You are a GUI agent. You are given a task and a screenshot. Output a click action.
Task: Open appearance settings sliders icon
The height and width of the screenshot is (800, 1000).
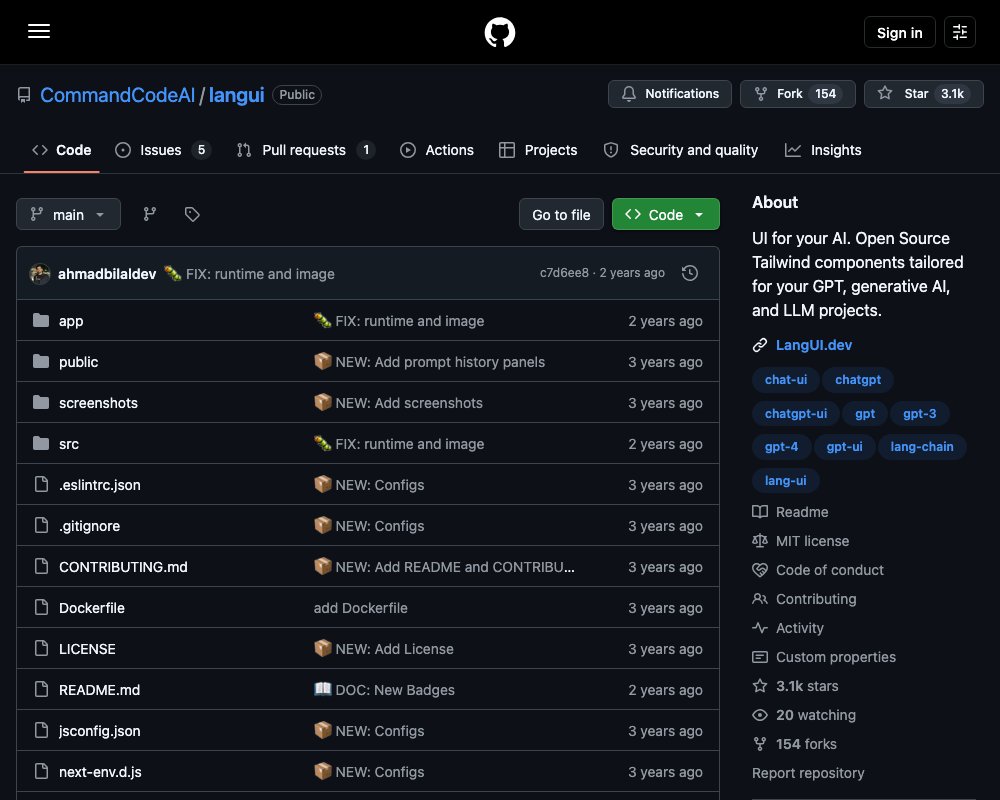[959, 32]
